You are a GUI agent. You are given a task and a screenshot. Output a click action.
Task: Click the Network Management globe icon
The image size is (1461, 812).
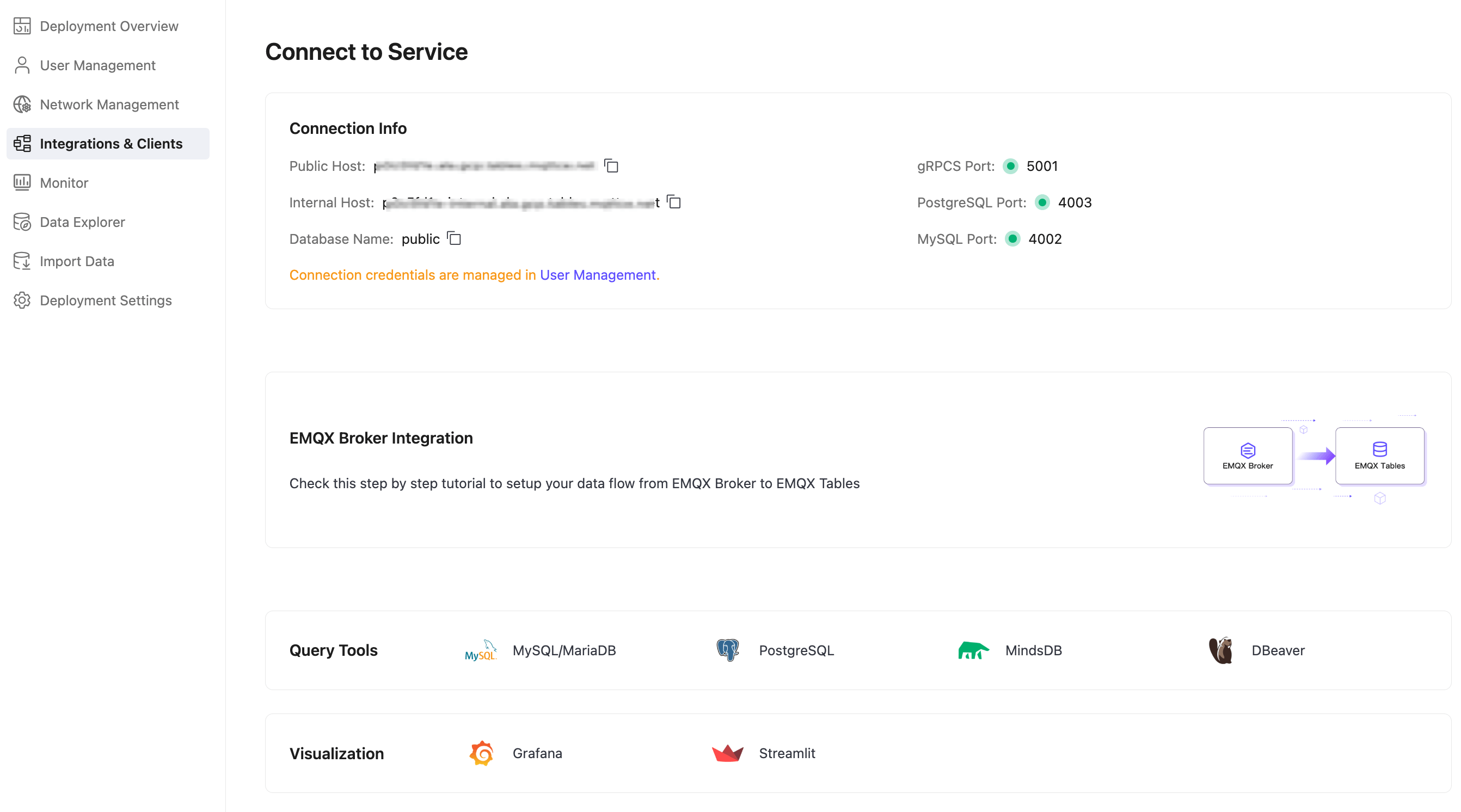pos(22,104)
